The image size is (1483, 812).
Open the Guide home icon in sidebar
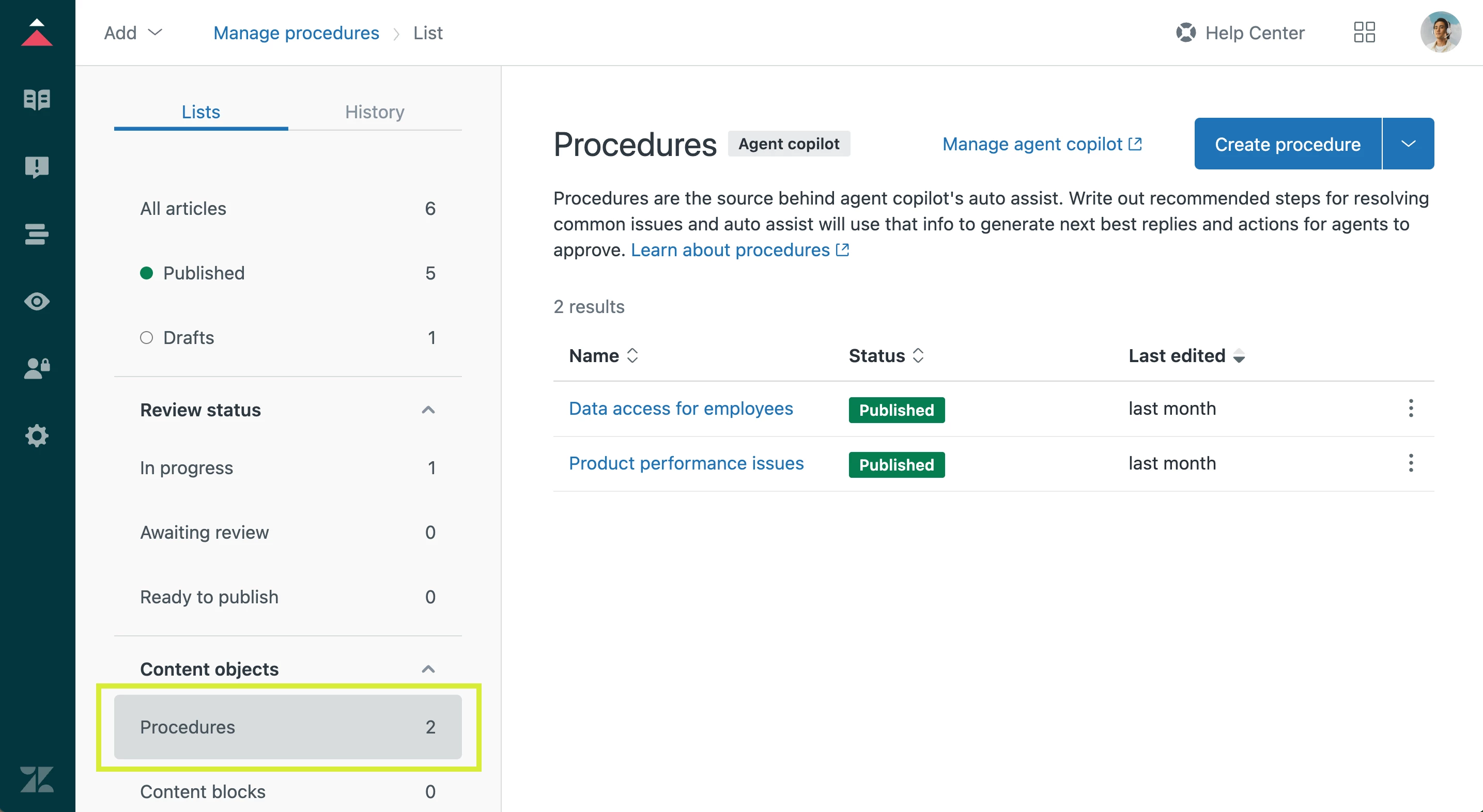click(37, 33)
